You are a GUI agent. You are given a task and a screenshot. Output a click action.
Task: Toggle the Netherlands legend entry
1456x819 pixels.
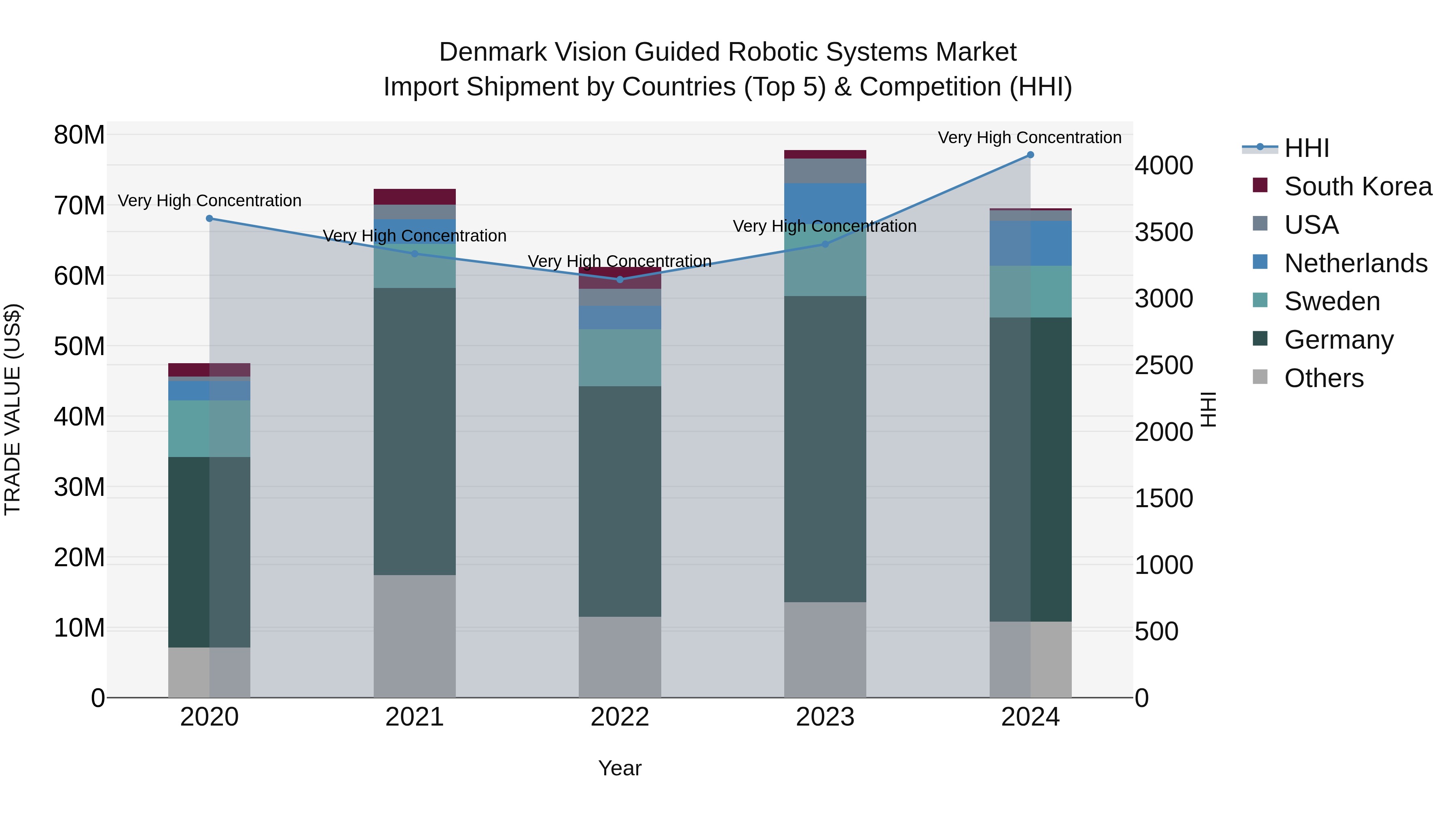pyautogui.click(x=1340, y=263)
